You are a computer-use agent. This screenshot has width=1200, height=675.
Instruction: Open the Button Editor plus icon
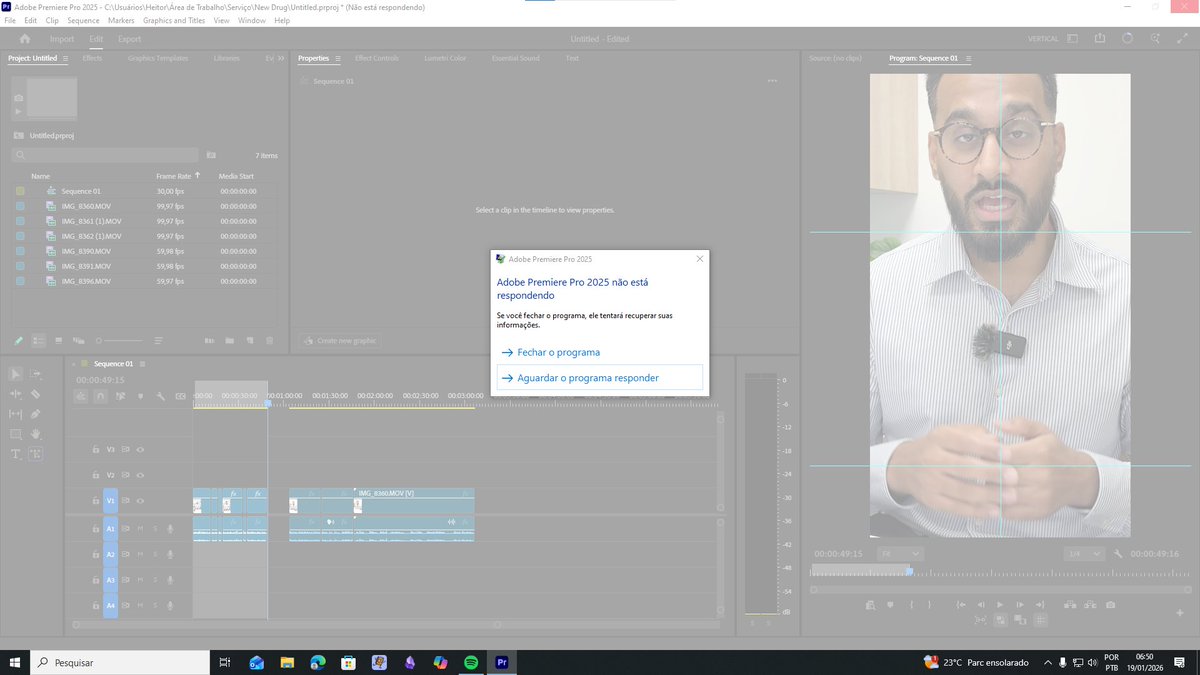click(x=1181, y=614)
